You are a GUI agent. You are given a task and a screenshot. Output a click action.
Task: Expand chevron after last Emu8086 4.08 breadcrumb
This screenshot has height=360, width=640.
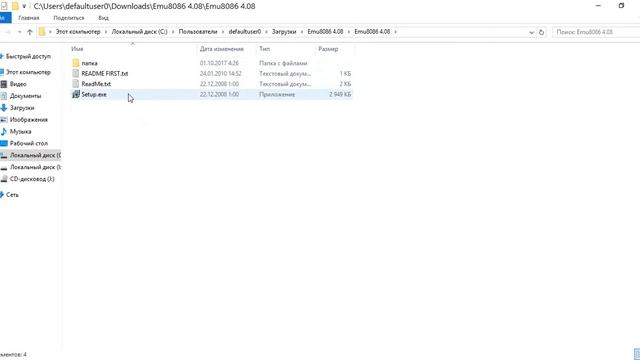[396, 31]
